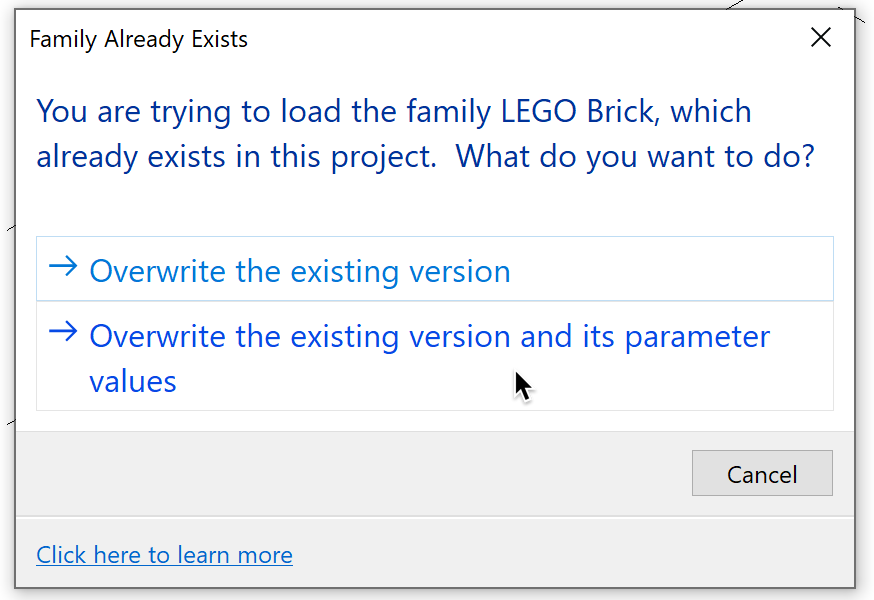Click the "LEGO Brick" family name in message
This screenshot has height=600, width=874.
(575, 111)
